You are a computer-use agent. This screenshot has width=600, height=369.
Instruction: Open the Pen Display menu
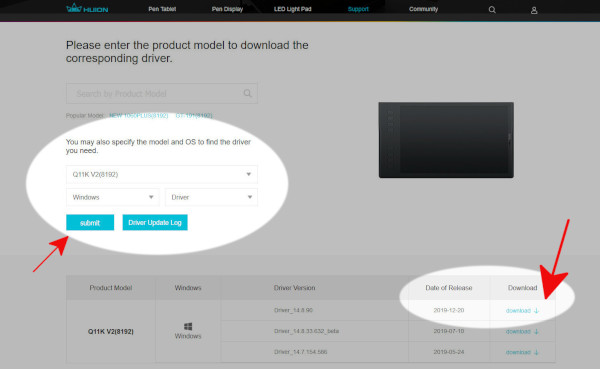pos(227,9)
